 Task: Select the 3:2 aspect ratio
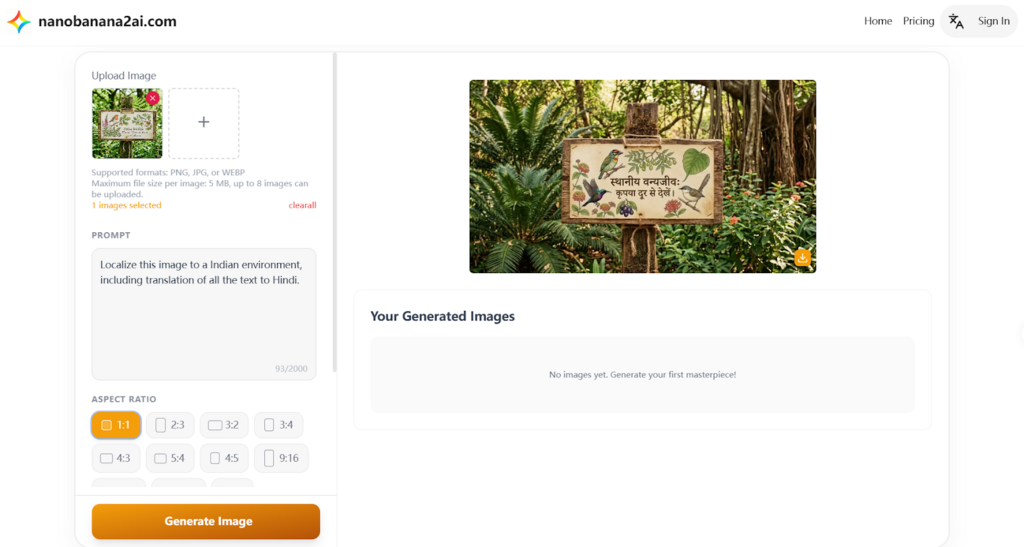pos(224,425)
